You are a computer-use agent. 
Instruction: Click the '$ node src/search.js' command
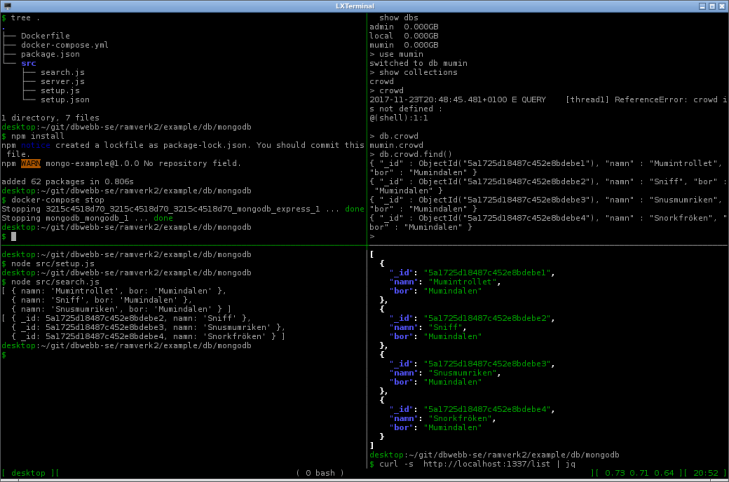pyautogui.click(x=50, y=282)
